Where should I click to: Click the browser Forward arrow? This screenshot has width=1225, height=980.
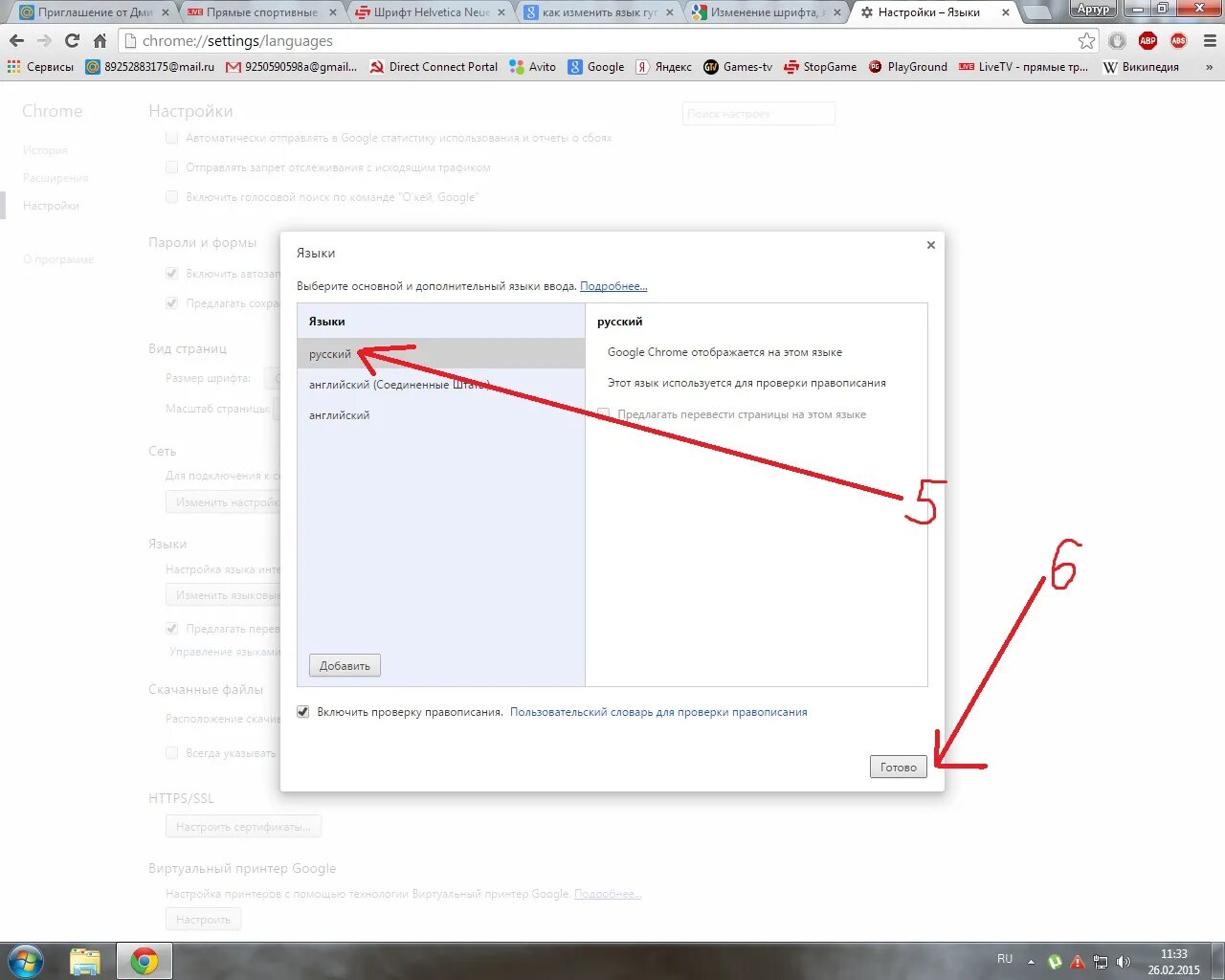point(44,41)
